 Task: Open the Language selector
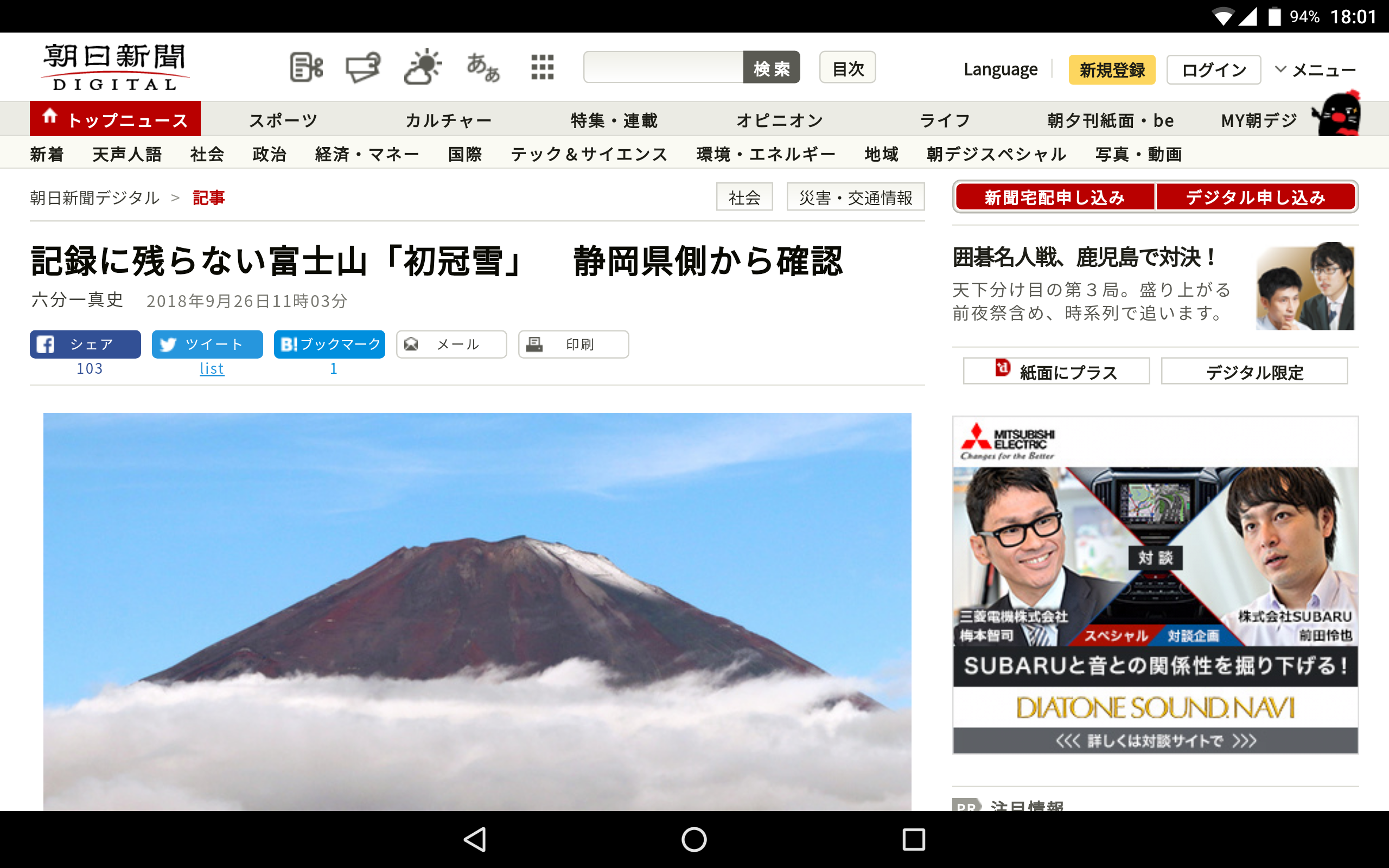(1000, 70)
